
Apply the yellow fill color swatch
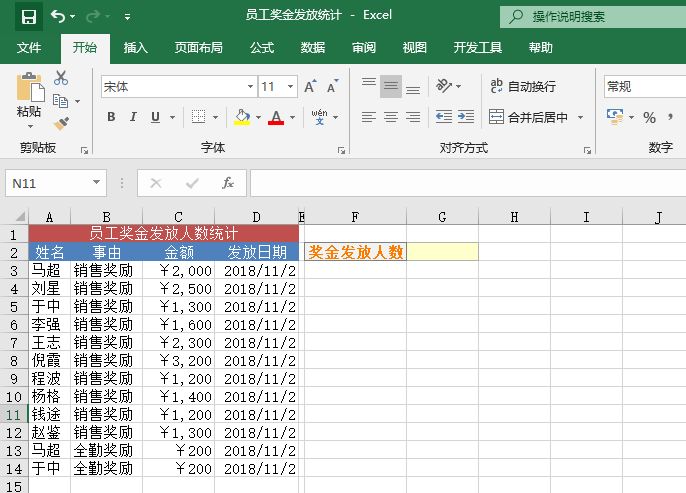[241, 117]
